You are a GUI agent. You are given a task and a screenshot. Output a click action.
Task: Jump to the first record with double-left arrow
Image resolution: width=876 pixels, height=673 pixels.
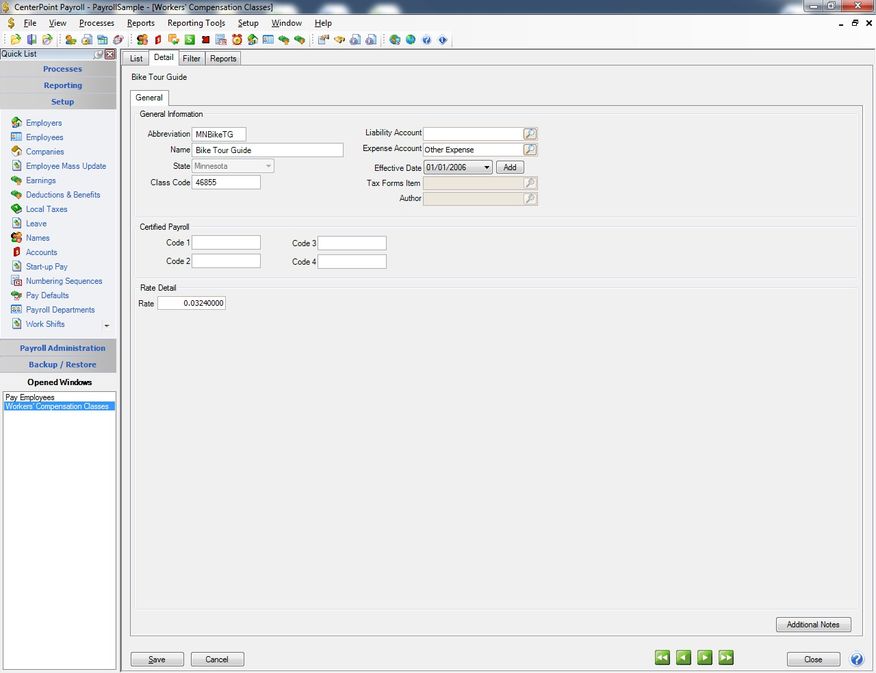pyautogui.click(x=662, y=658)
